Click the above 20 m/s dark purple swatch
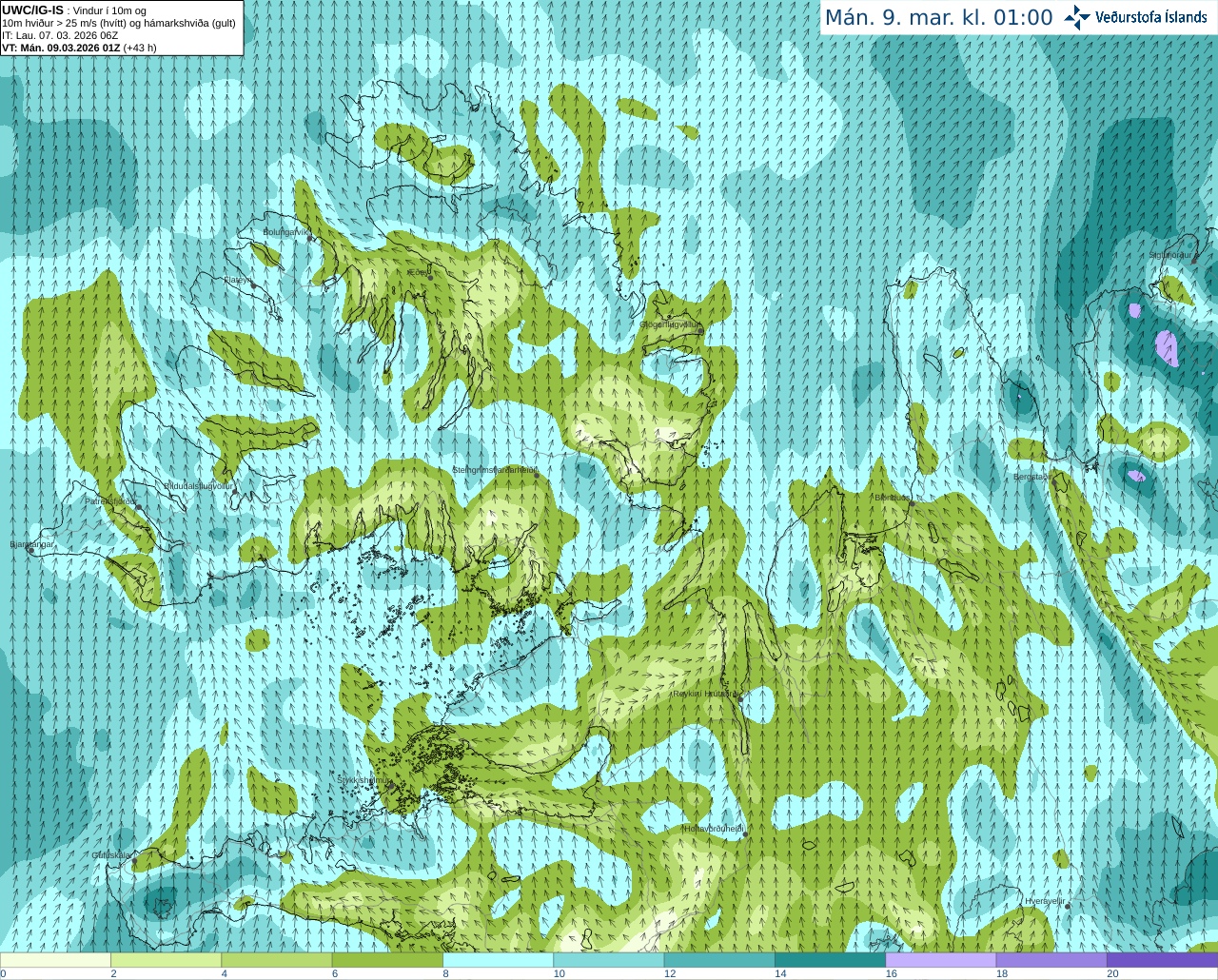Image resolution: width=1218 pixels, height=980 pixels. point(1162,960)
